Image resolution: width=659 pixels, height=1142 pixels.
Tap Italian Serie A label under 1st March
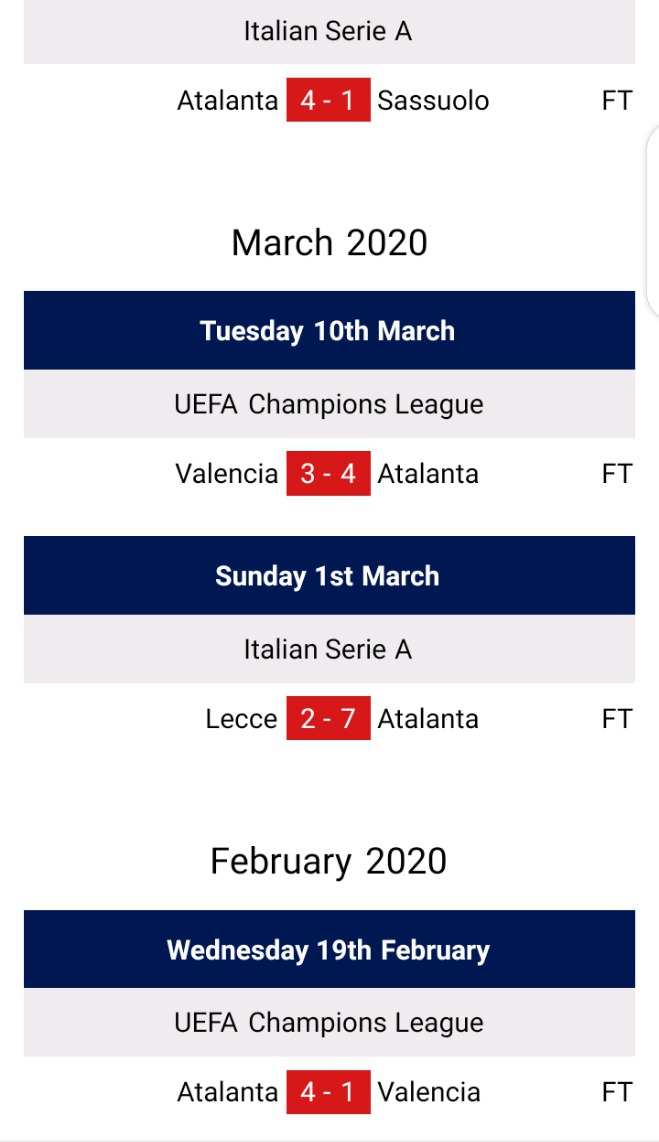pyautogui.click(x=328, y=650)
